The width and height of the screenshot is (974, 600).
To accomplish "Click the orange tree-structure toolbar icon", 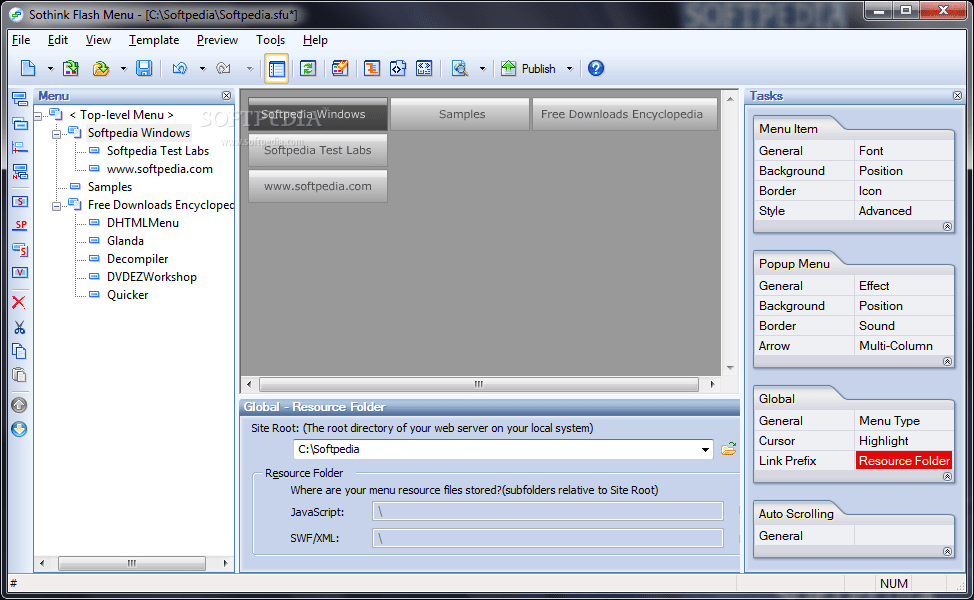I will coord(372,68).
